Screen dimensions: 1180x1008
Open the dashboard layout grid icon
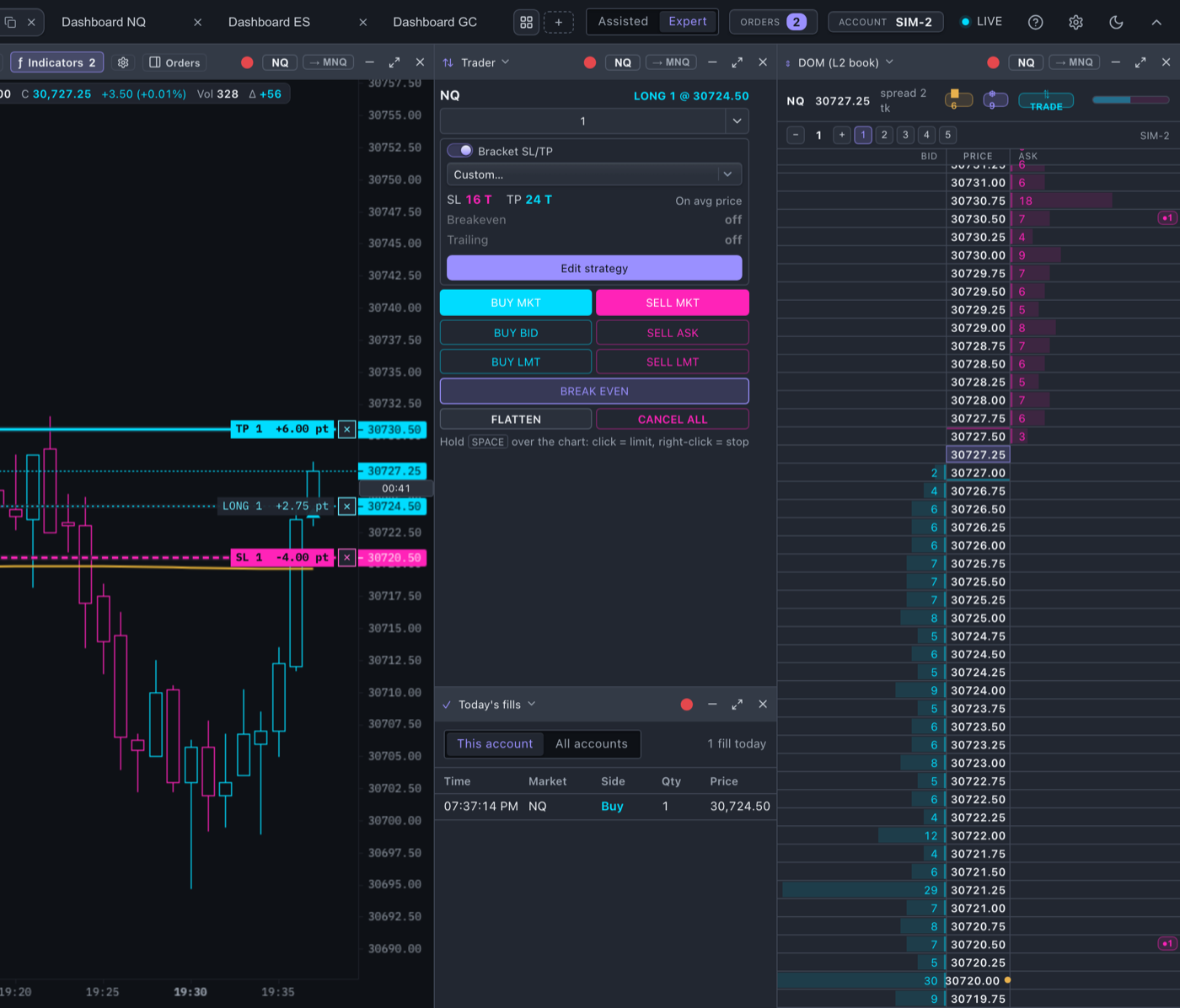click(x=526, y=23)
